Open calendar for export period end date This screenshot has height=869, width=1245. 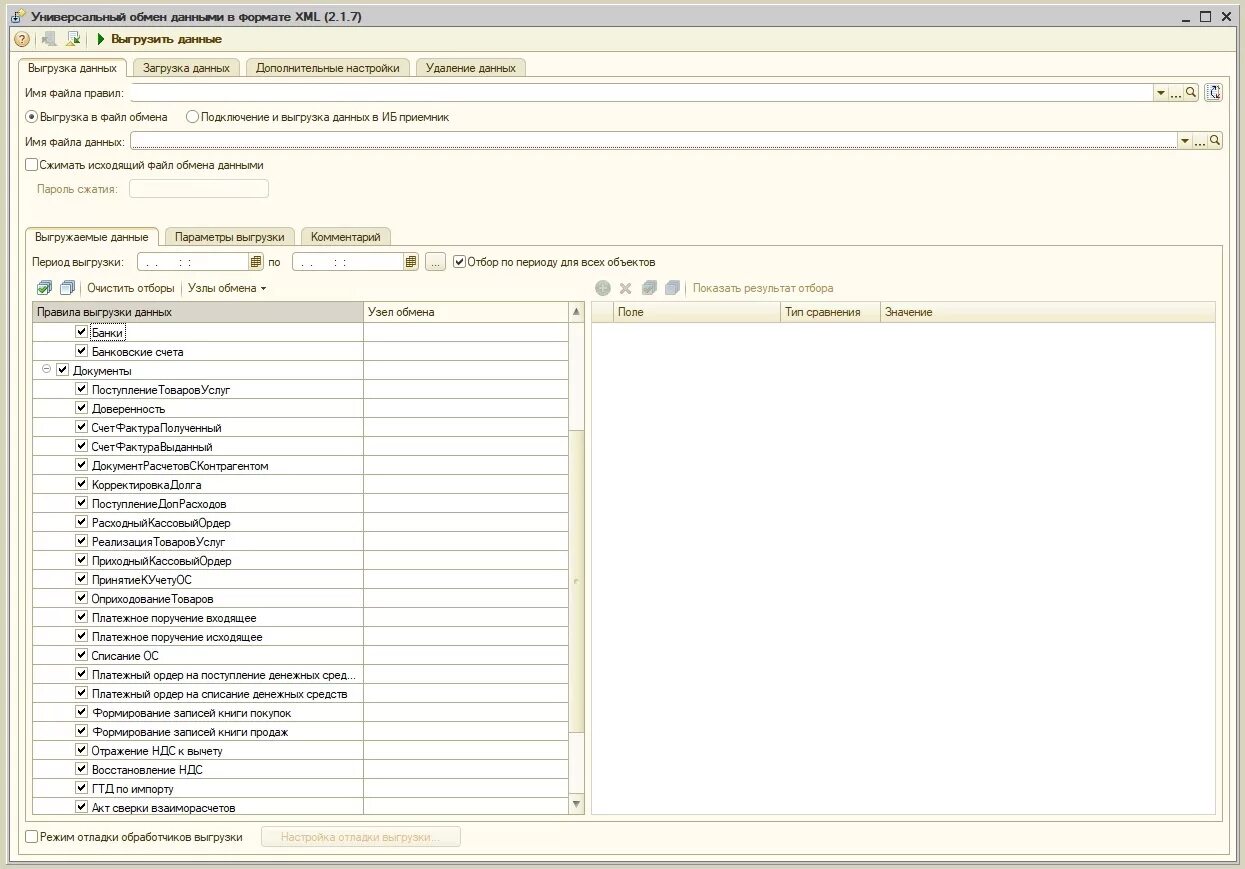pyautogui.click(x=411, y=262)
